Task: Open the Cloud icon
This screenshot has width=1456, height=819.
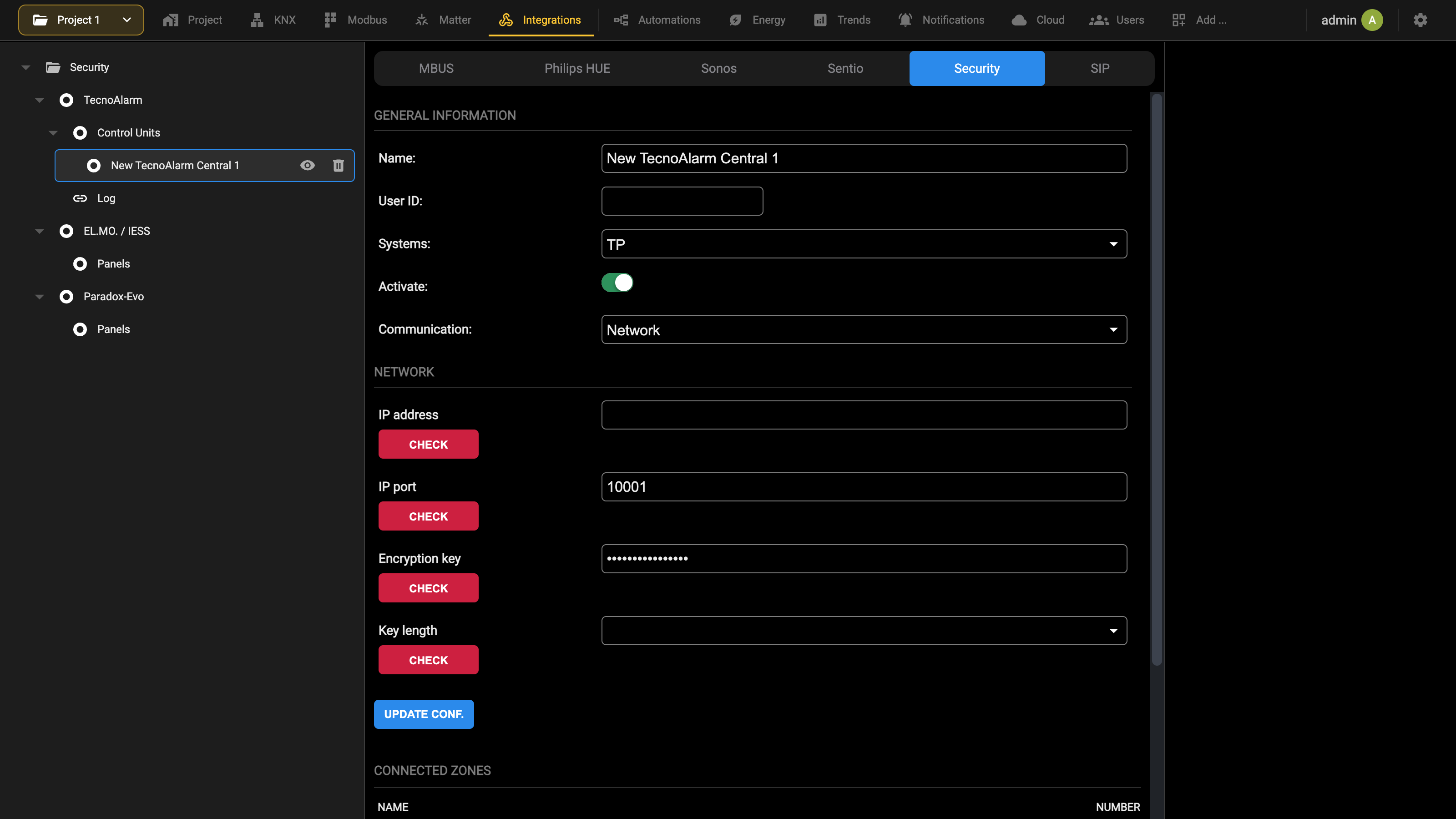Action: tap(1019, 20)
